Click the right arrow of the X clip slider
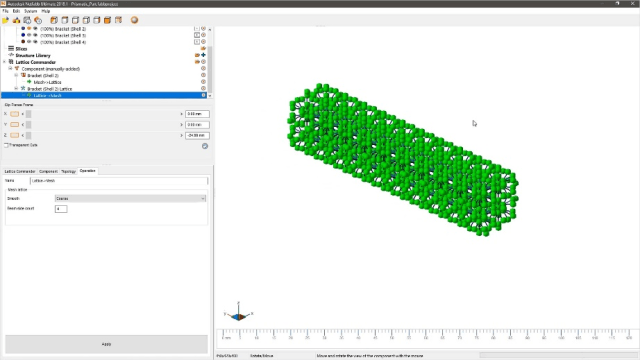Screen dimensions: 640x360 point(181,114)
